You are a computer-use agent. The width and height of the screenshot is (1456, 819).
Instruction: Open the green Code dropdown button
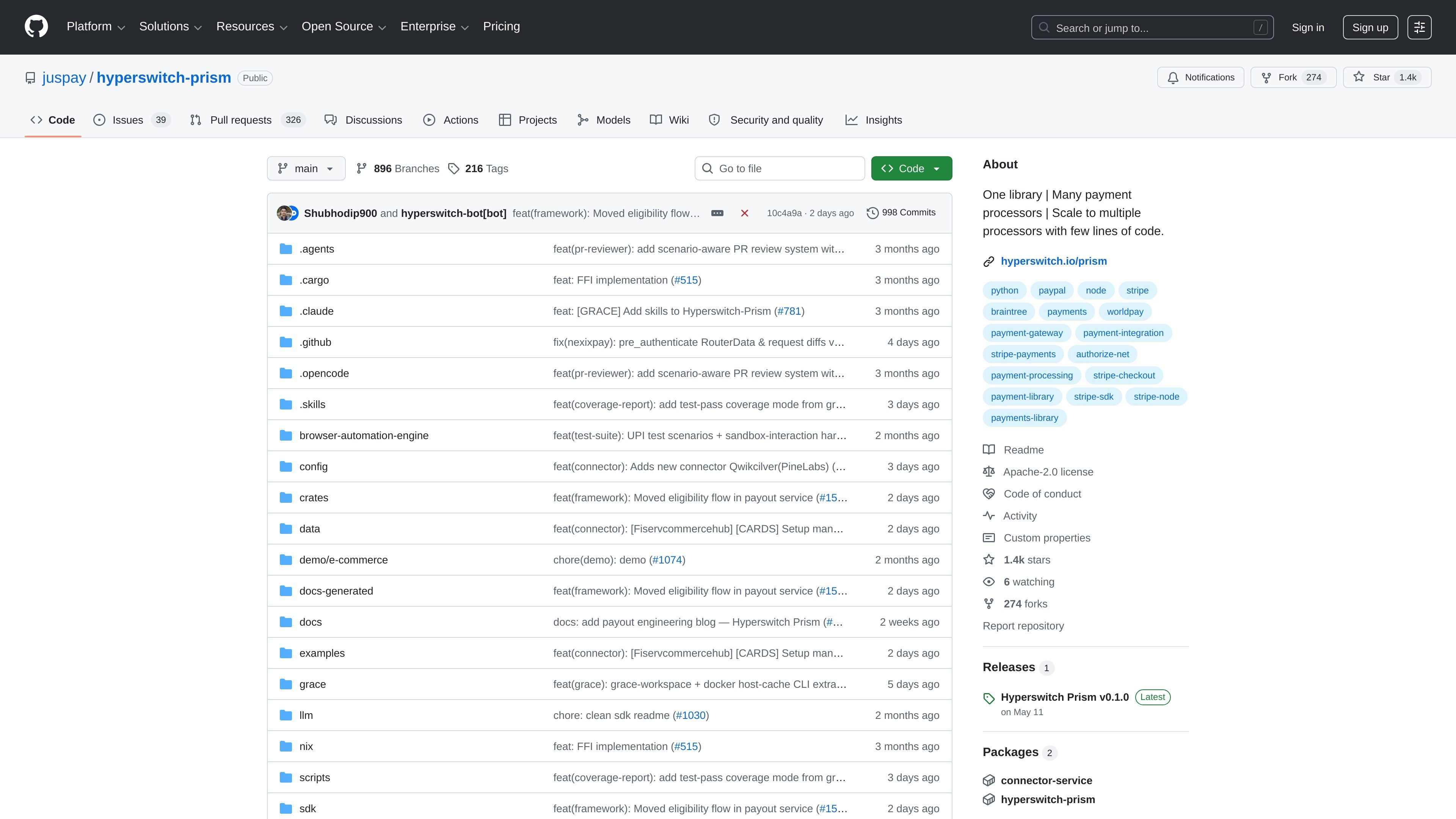click(x=911, y=168)
